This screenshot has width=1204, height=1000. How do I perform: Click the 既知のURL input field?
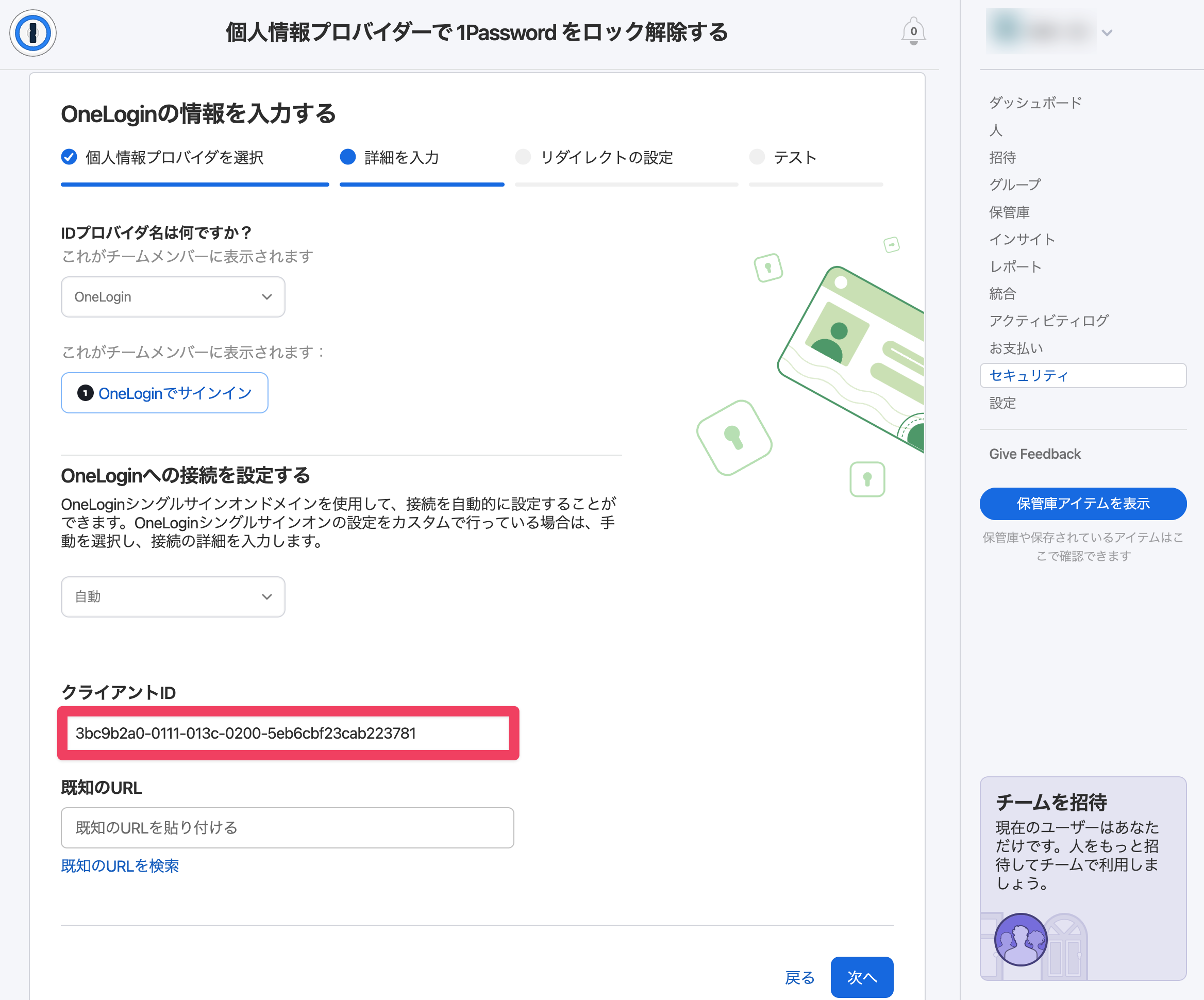coord(287,828)
